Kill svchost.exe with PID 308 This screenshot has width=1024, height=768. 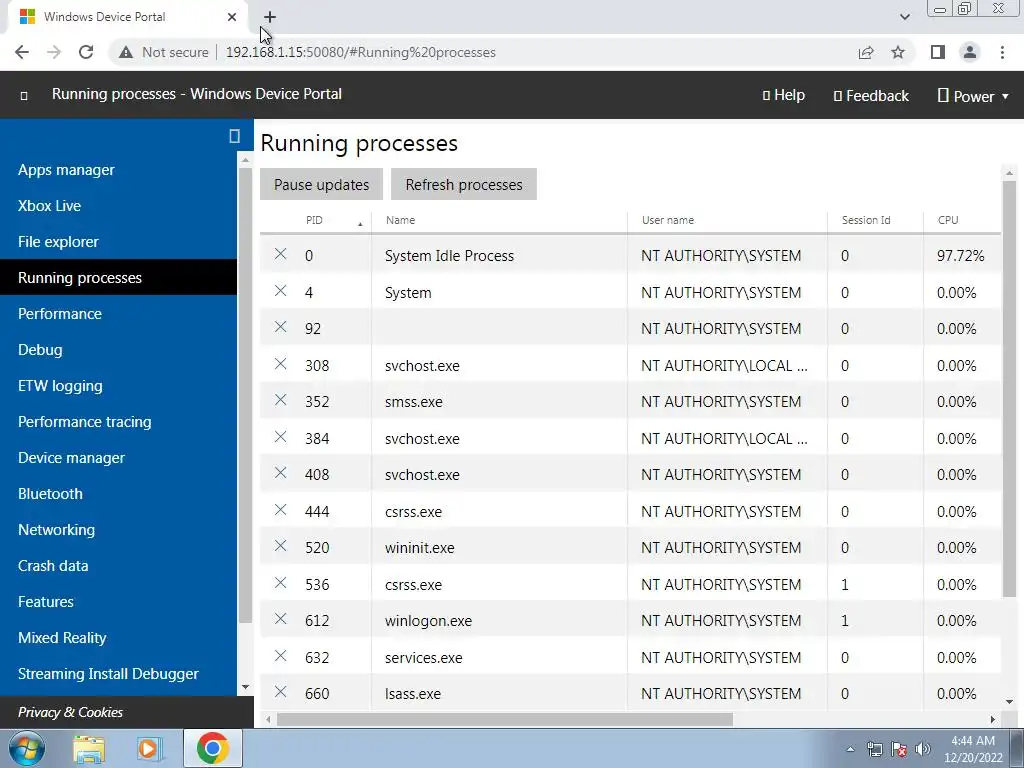pos(280,364)
